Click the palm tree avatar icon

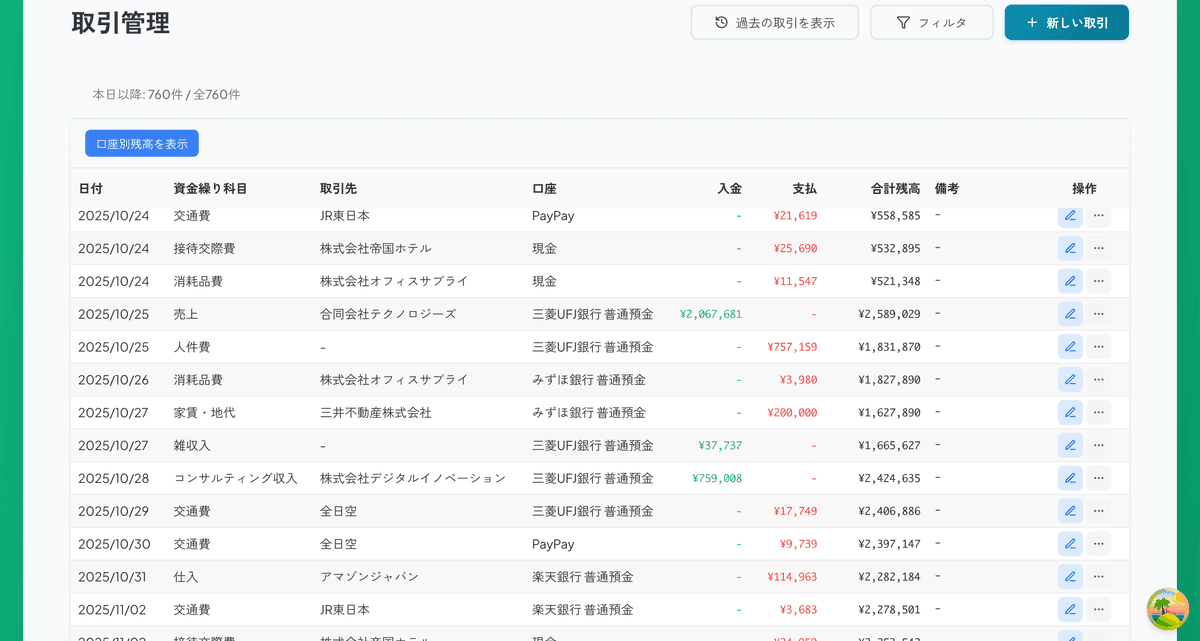click(1167, 609)
